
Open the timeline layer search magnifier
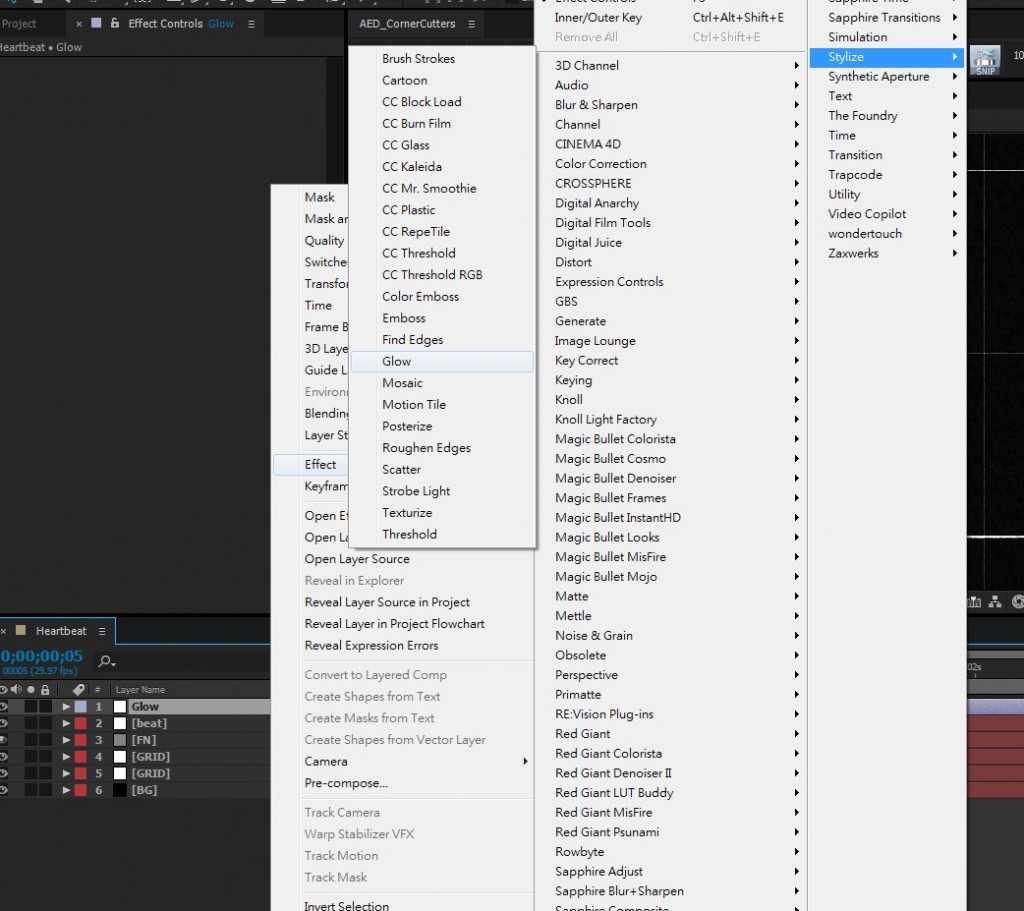click(106, 661)
